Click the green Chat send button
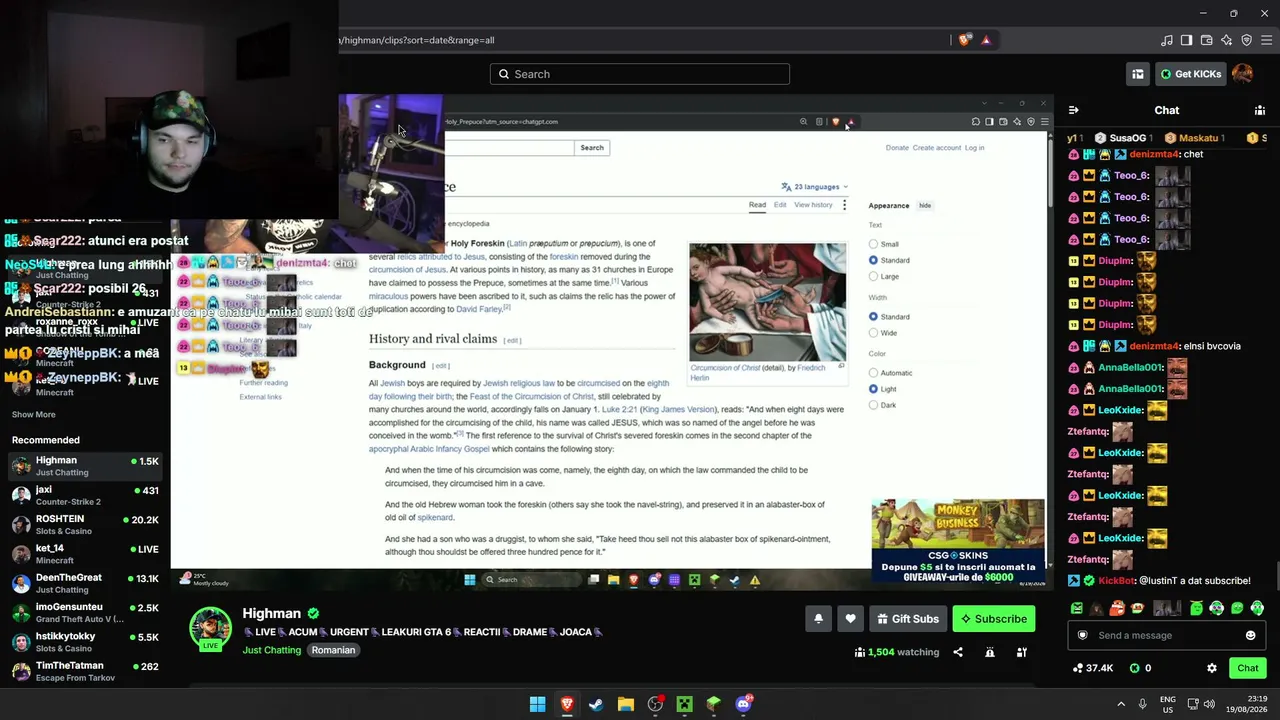This screenshot has width=1280, height=720. coord(1248,668)
